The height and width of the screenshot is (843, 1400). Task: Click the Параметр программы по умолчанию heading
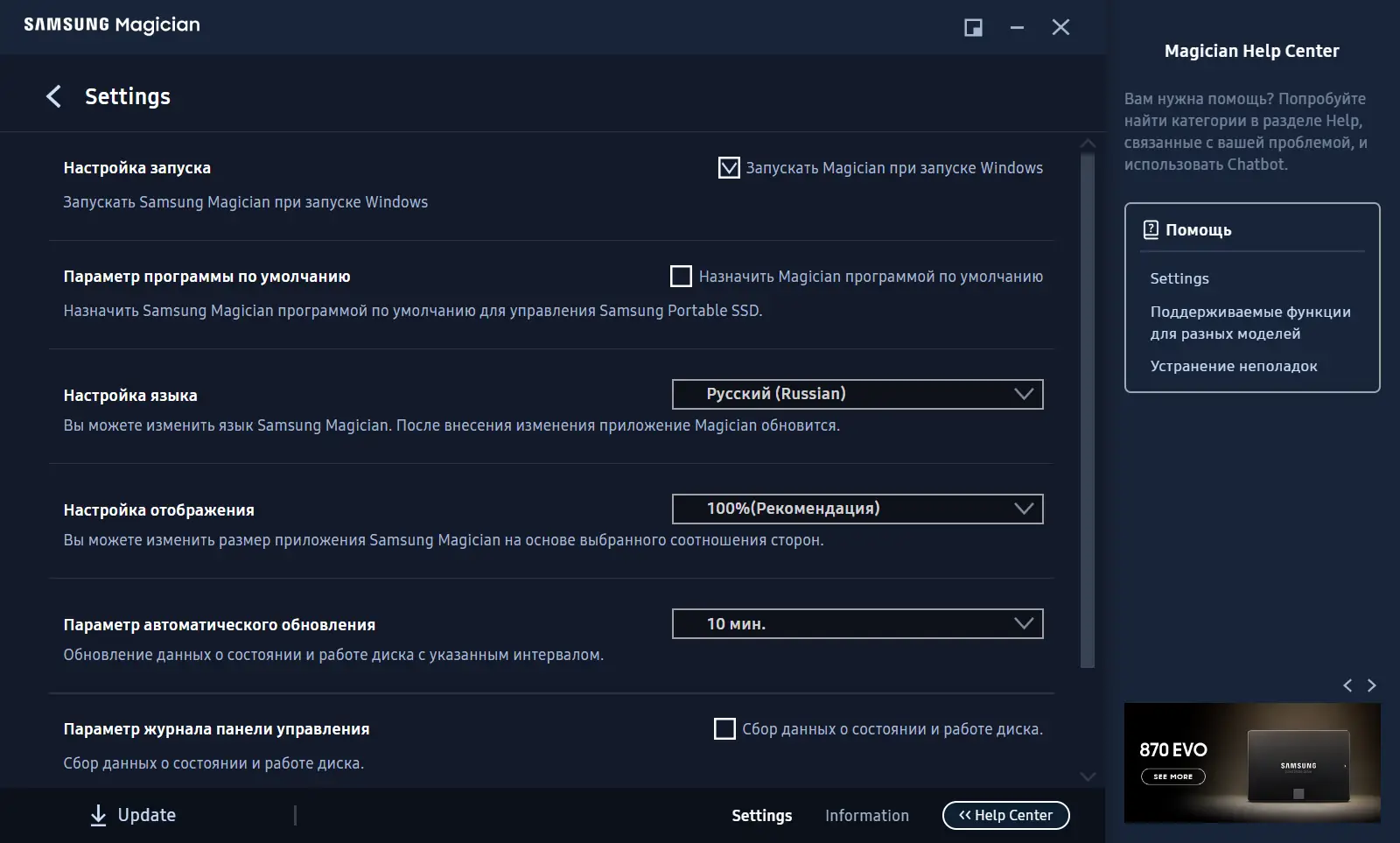206,277
